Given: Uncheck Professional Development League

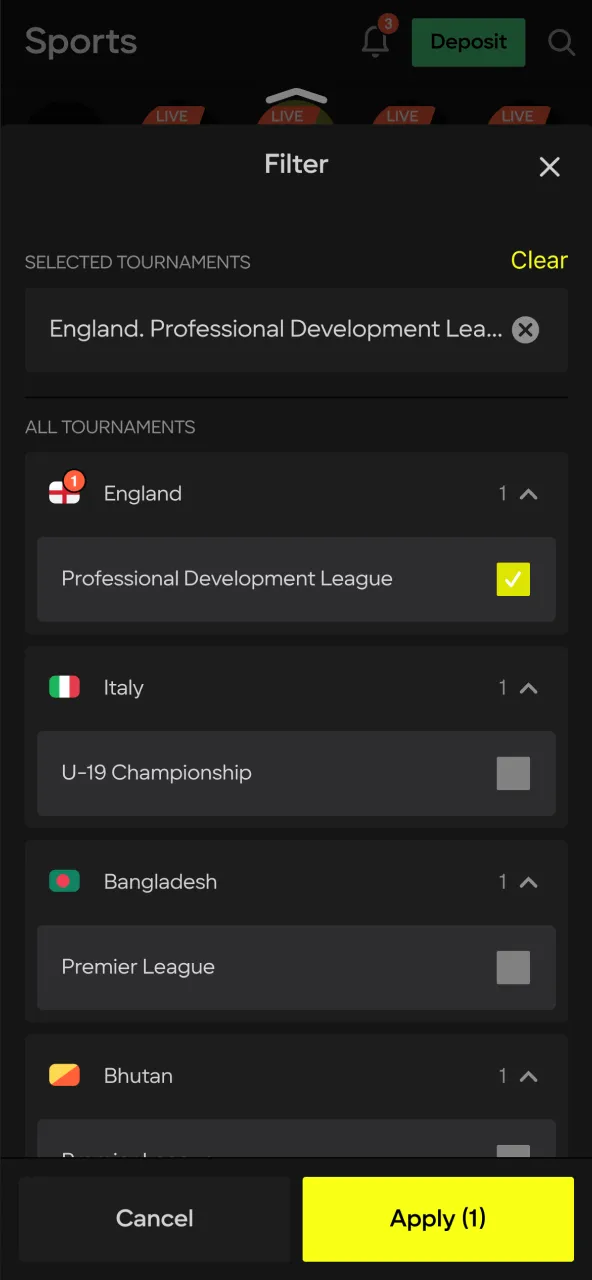Looking at the screenshot, I should 513,579.
